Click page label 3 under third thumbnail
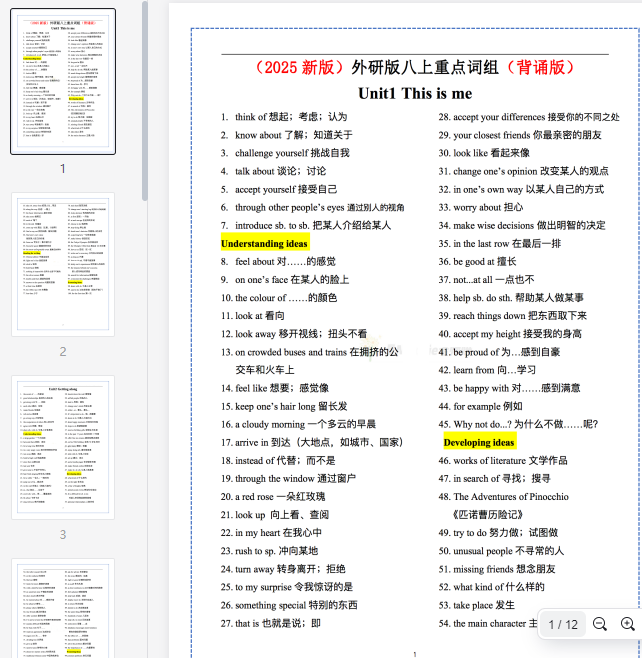 pyautogui.click(x=62, y=535)
